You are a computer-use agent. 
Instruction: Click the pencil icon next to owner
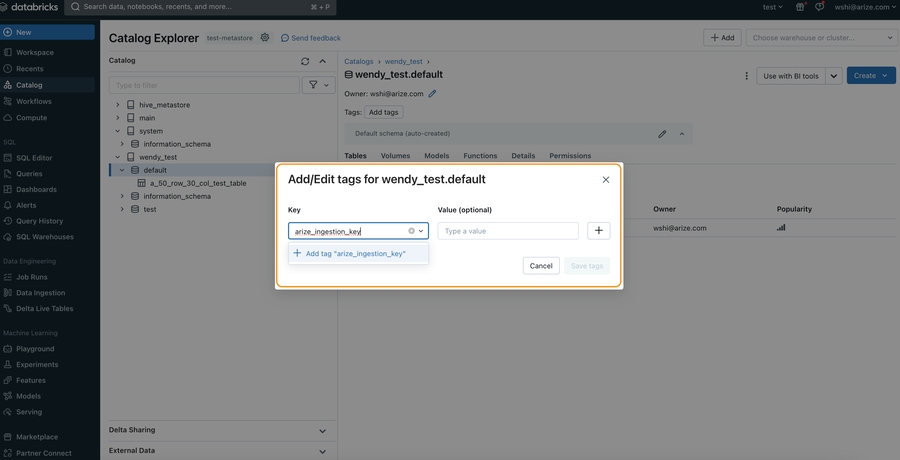[433, 94]
